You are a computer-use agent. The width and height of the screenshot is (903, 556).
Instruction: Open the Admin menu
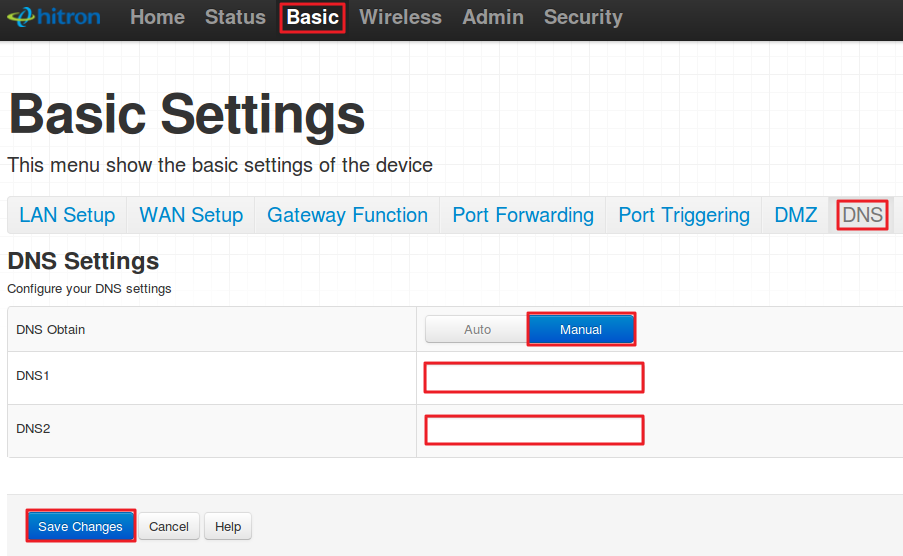[x=493, y=17]
